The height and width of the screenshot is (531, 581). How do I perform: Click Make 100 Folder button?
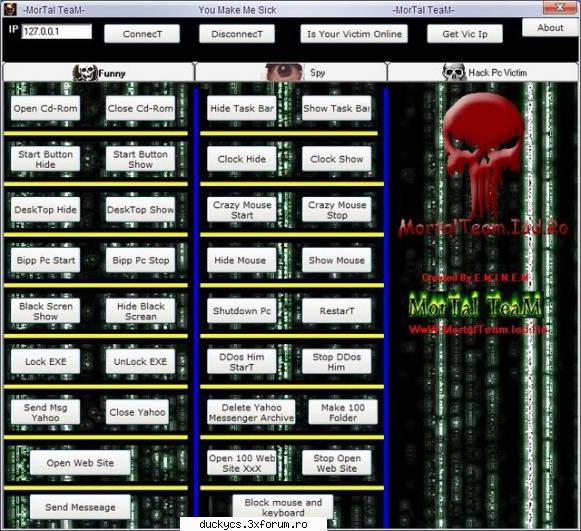pos(343,412)
